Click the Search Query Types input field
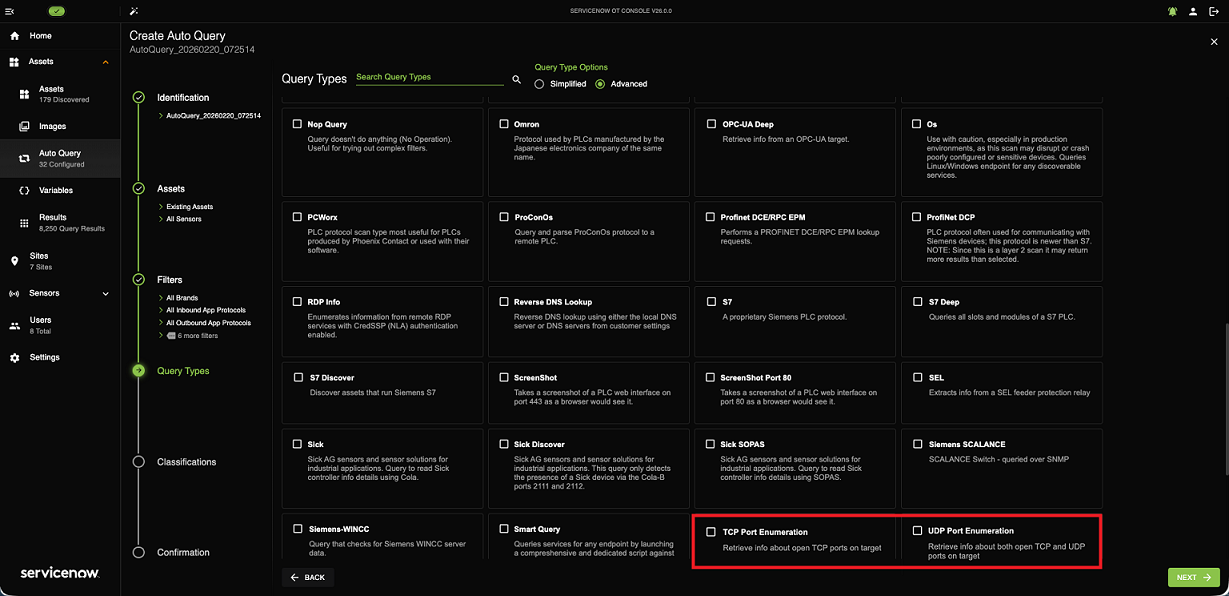Viewport: 1229px width, 596px height. click(430, 77)
